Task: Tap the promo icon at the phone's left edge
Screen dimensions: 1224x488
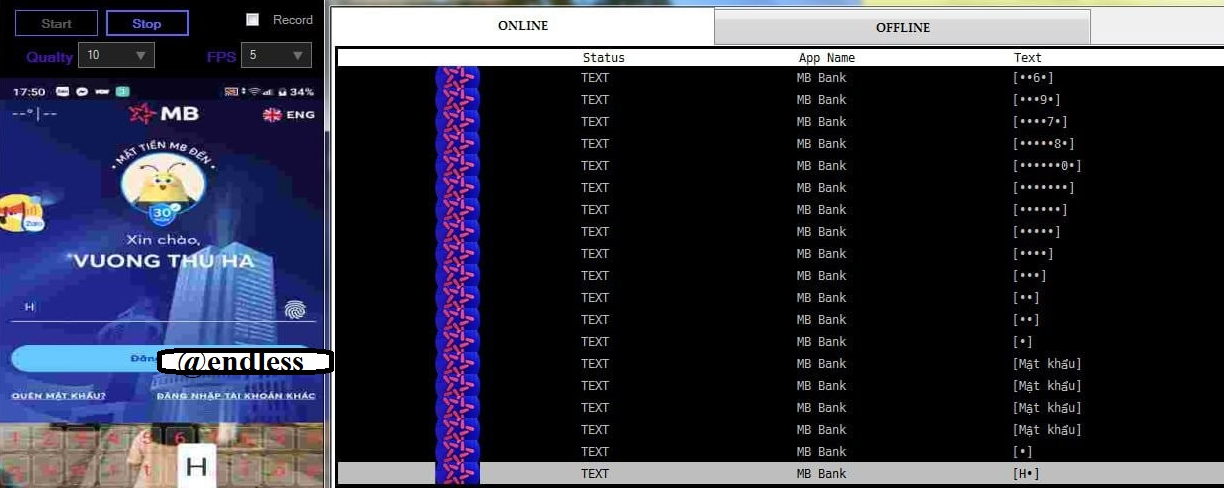Action: point(21,214)
